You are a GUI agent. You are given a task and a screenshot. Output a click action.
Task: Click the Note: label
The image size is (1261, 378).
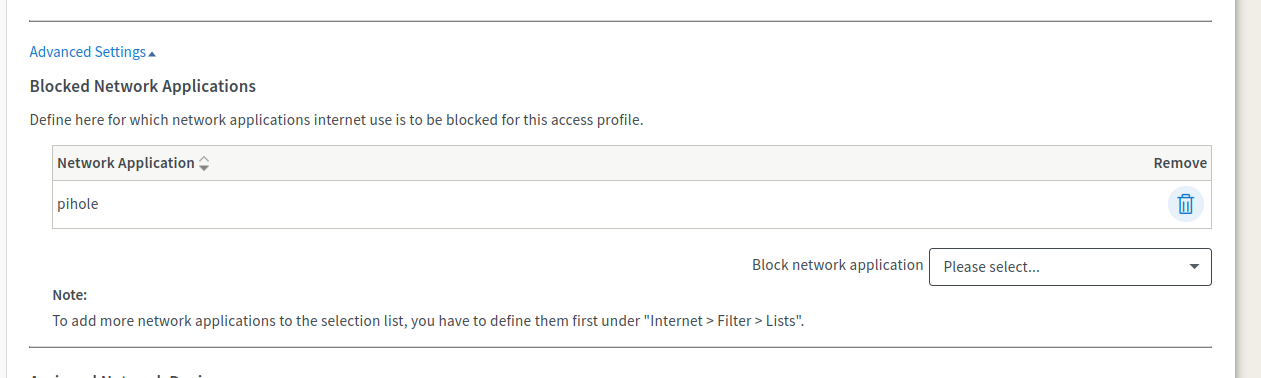70,295
